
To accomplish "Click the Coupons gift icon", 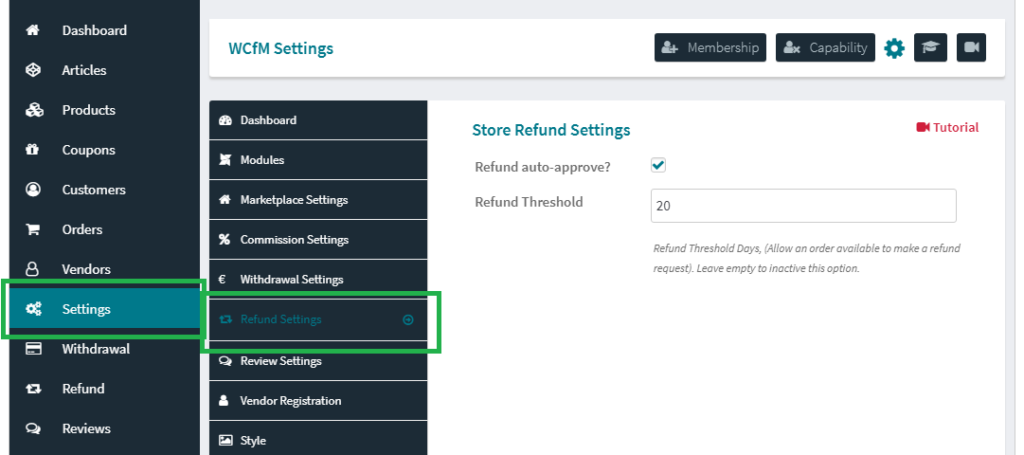I will coord(33,149).
